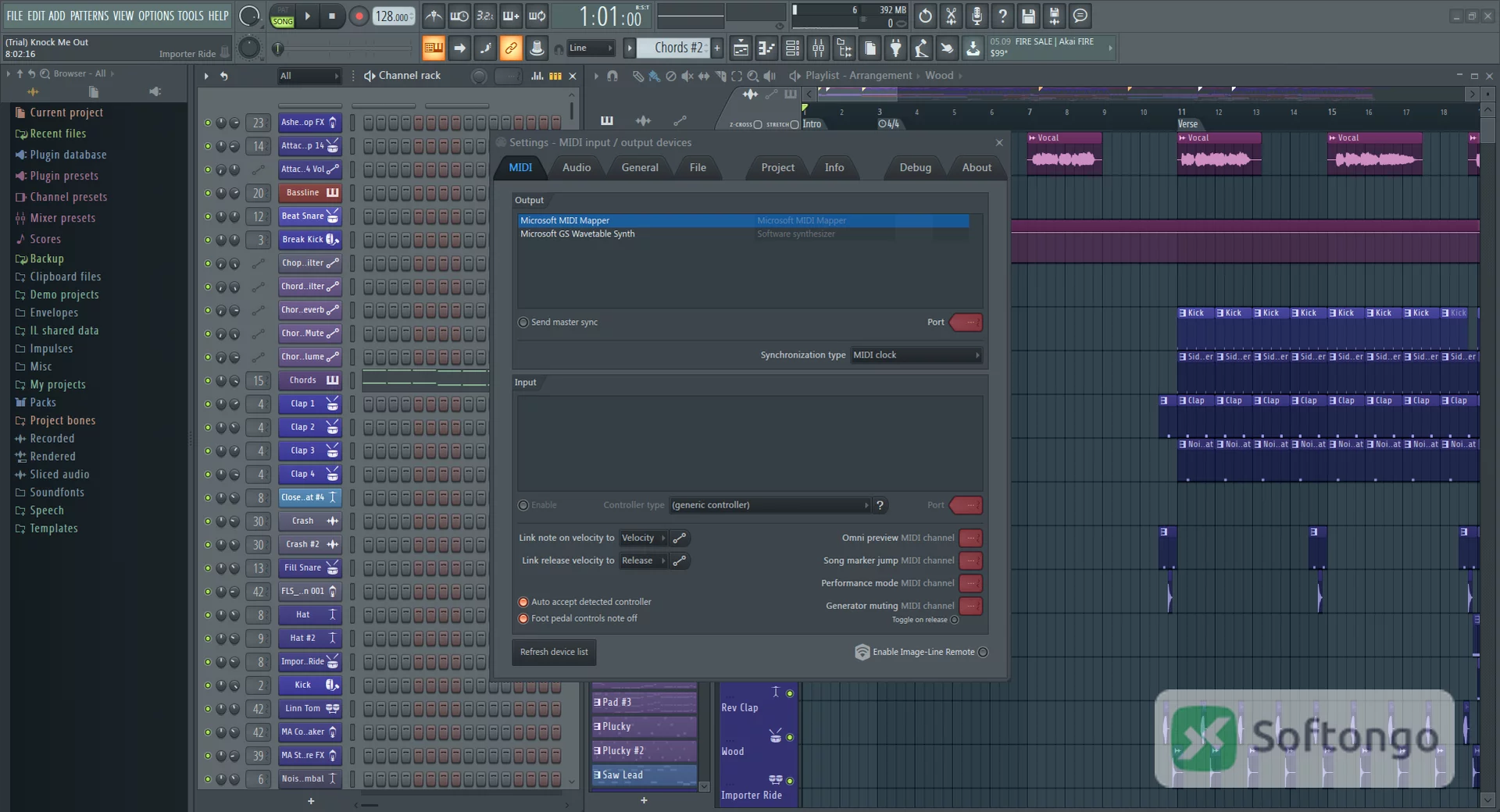Save project with floppy disk icon
This screenshot has width=1500, height=812.
[1028, 16]
